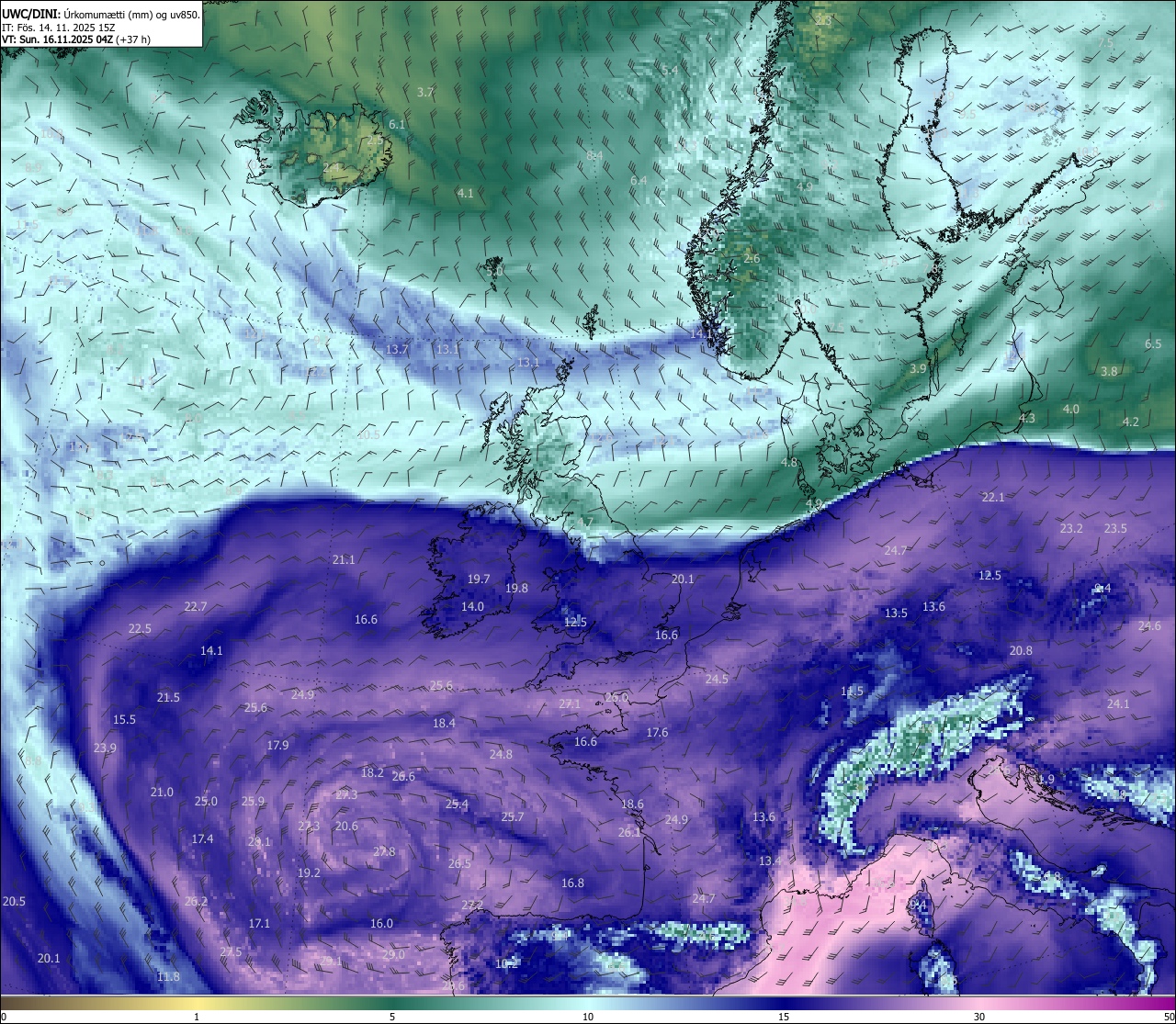Click the 17.9 map value
Viewport: 1176px width, 1024px height.
tap(277, 746)
